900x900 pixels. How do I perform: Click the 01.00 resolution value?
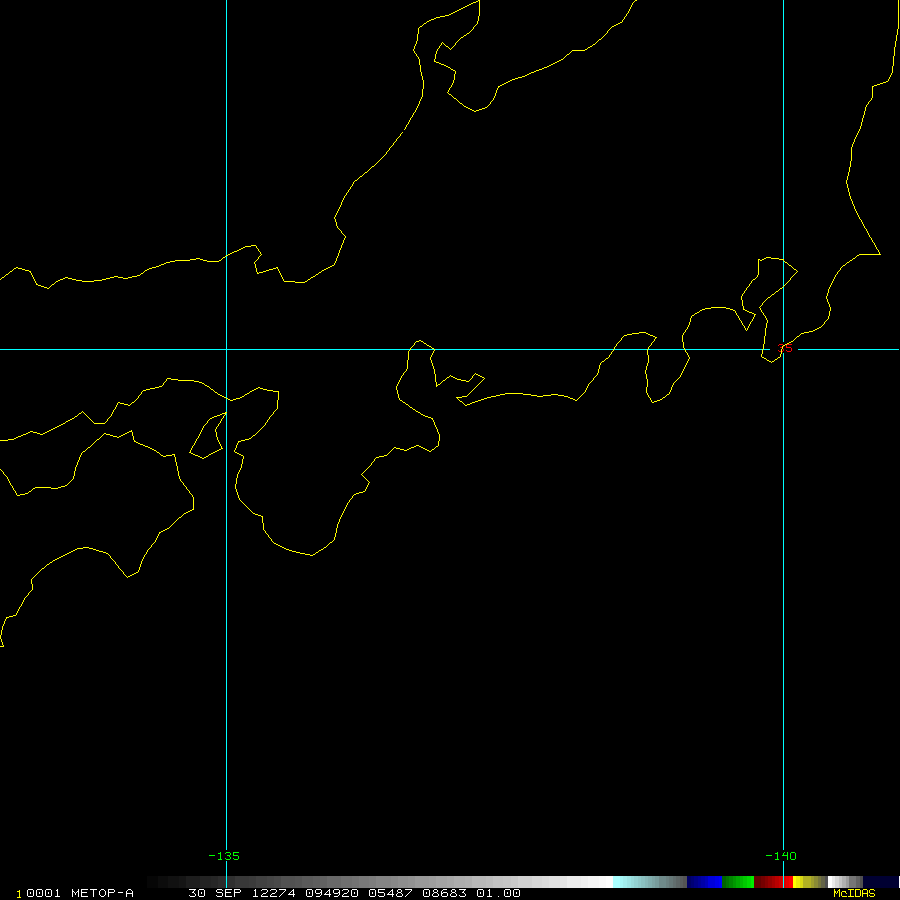(500, 893)
